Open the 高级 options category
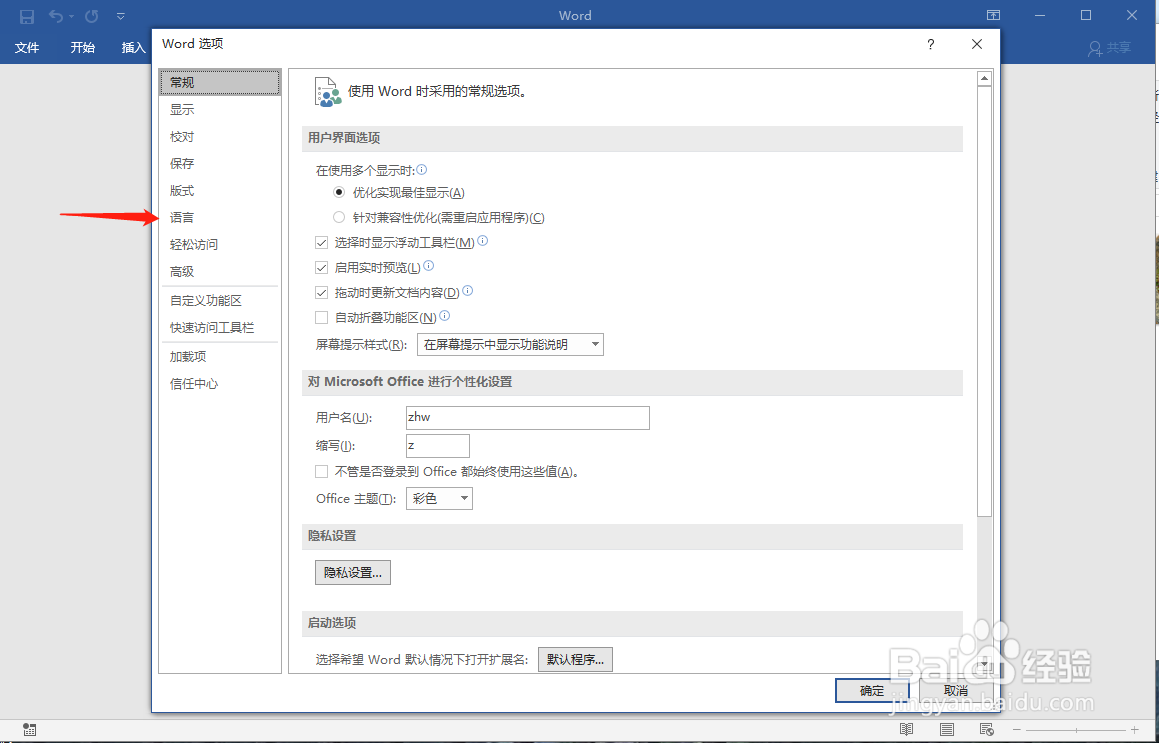This screenshot has height=743, width=1159. tap(220, 271)
